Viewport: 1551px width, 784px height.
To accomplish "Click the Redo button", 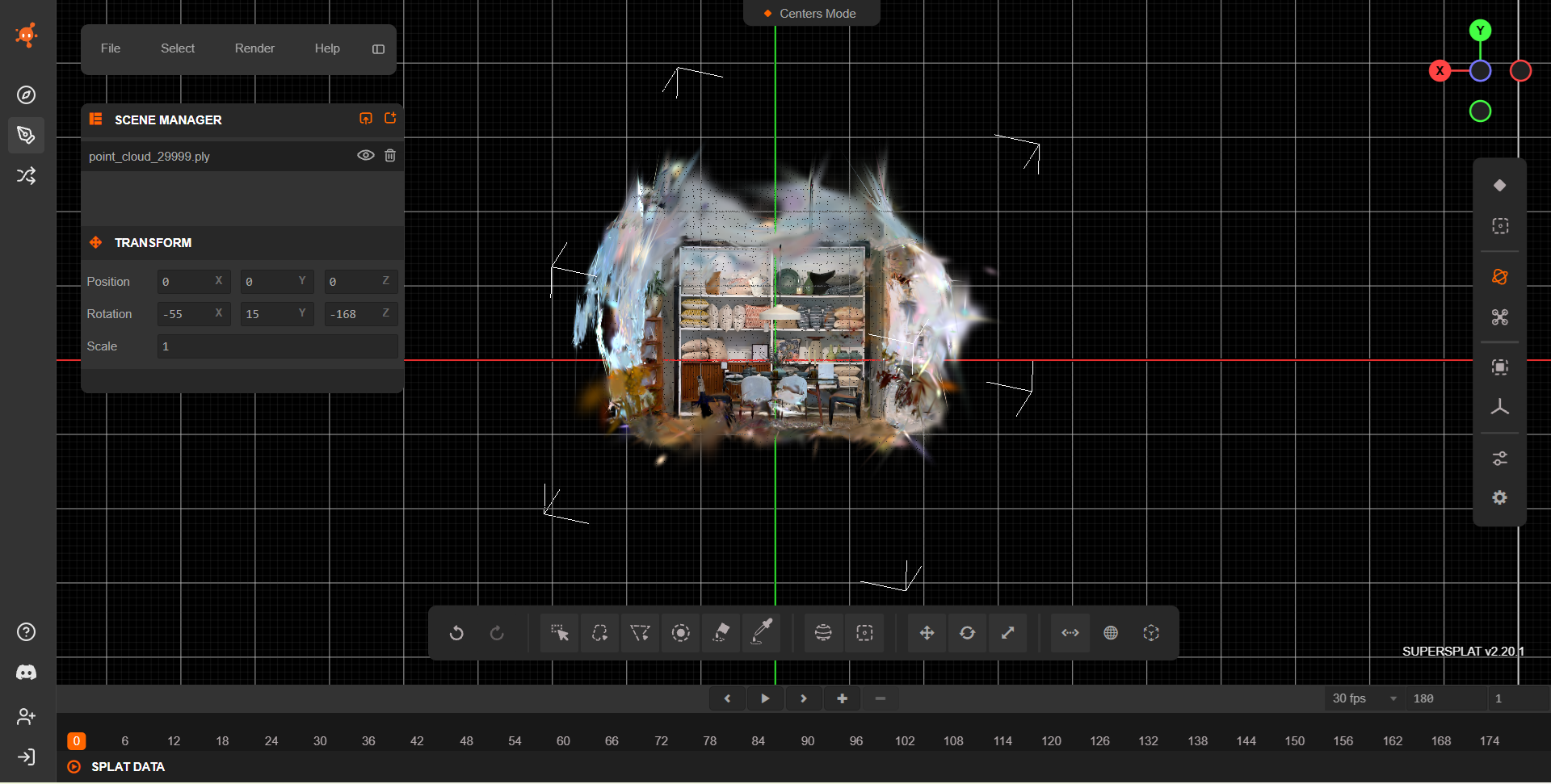I will coord(497,633).
